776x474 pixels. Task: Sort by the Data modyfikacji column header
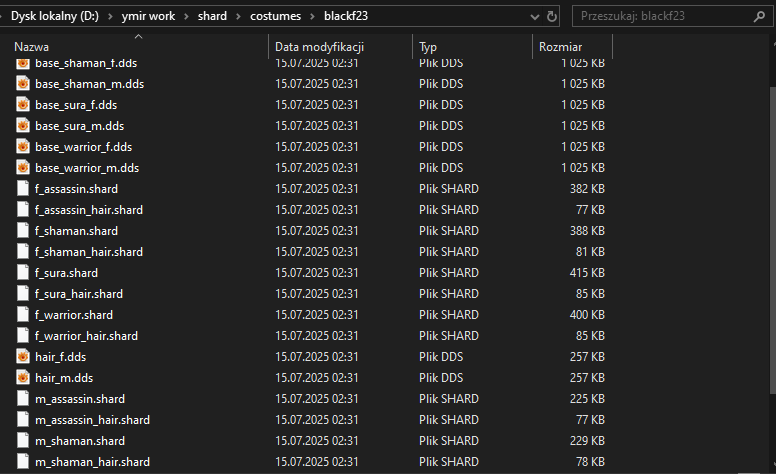(319, 47)
